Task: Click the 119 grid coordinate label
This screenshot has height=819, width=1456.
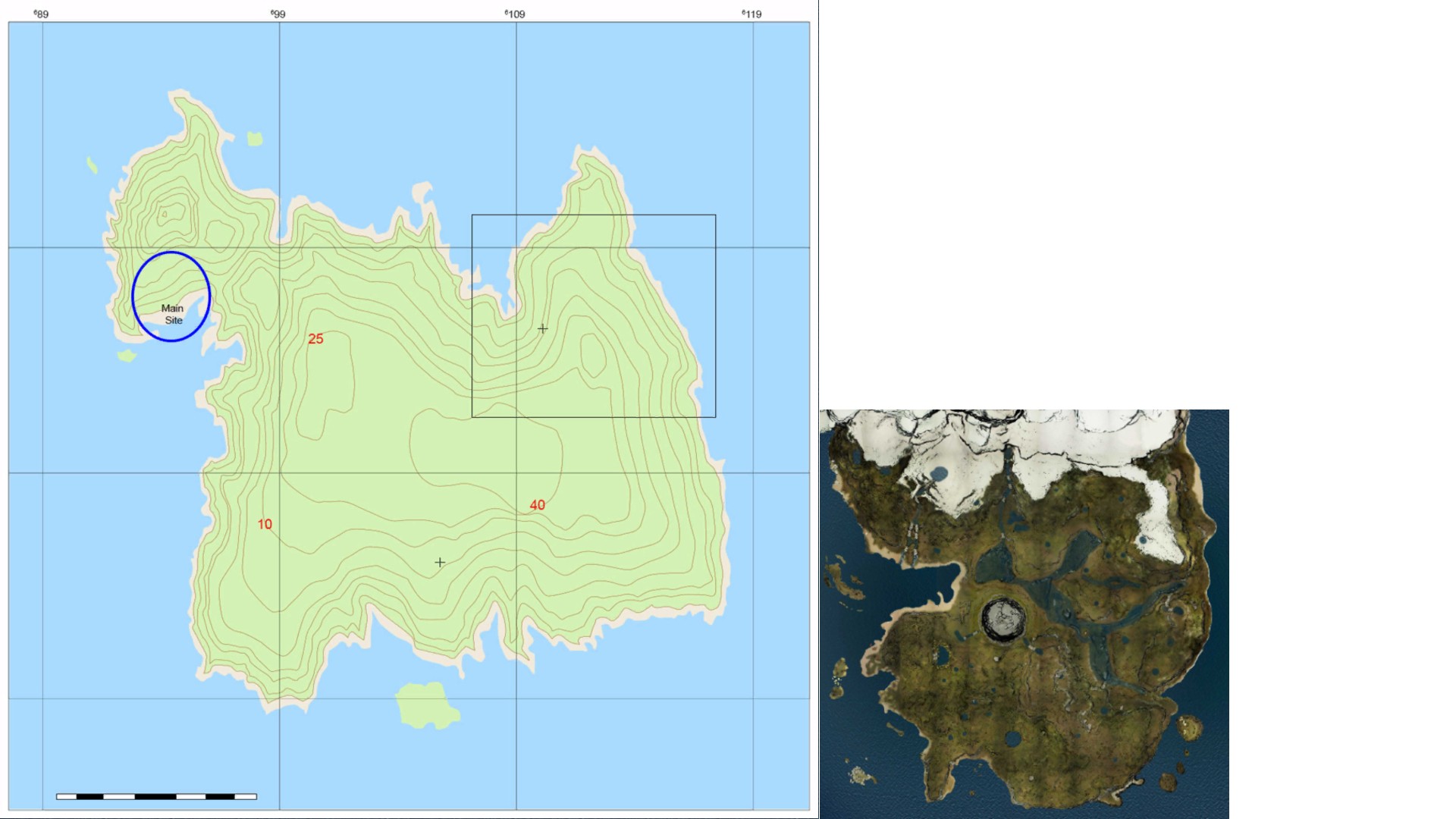Action: coord(752,14)
